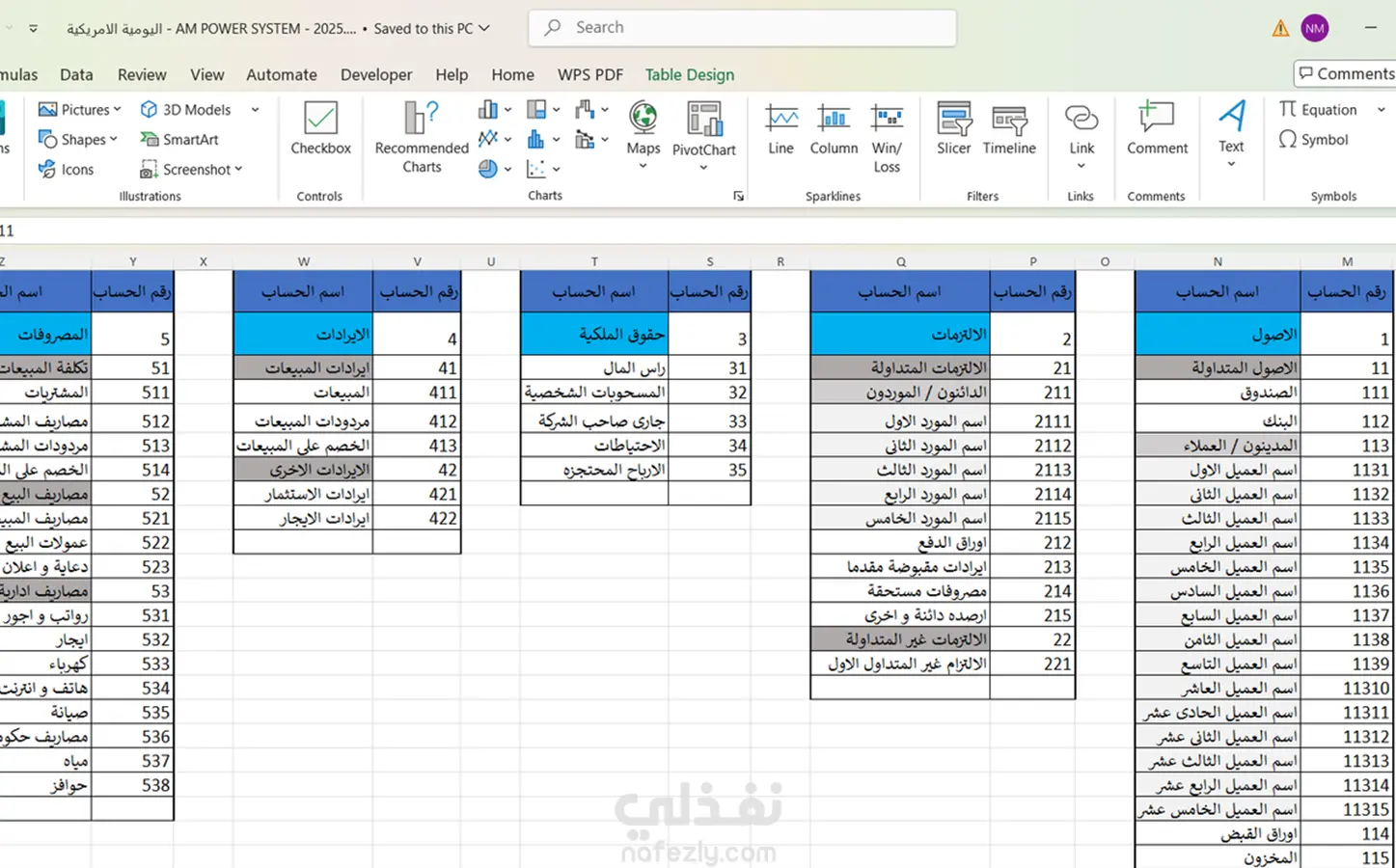Insert 3D Models
The height and width of the screenshot is (868, 1396).
(x=185, y=110)
